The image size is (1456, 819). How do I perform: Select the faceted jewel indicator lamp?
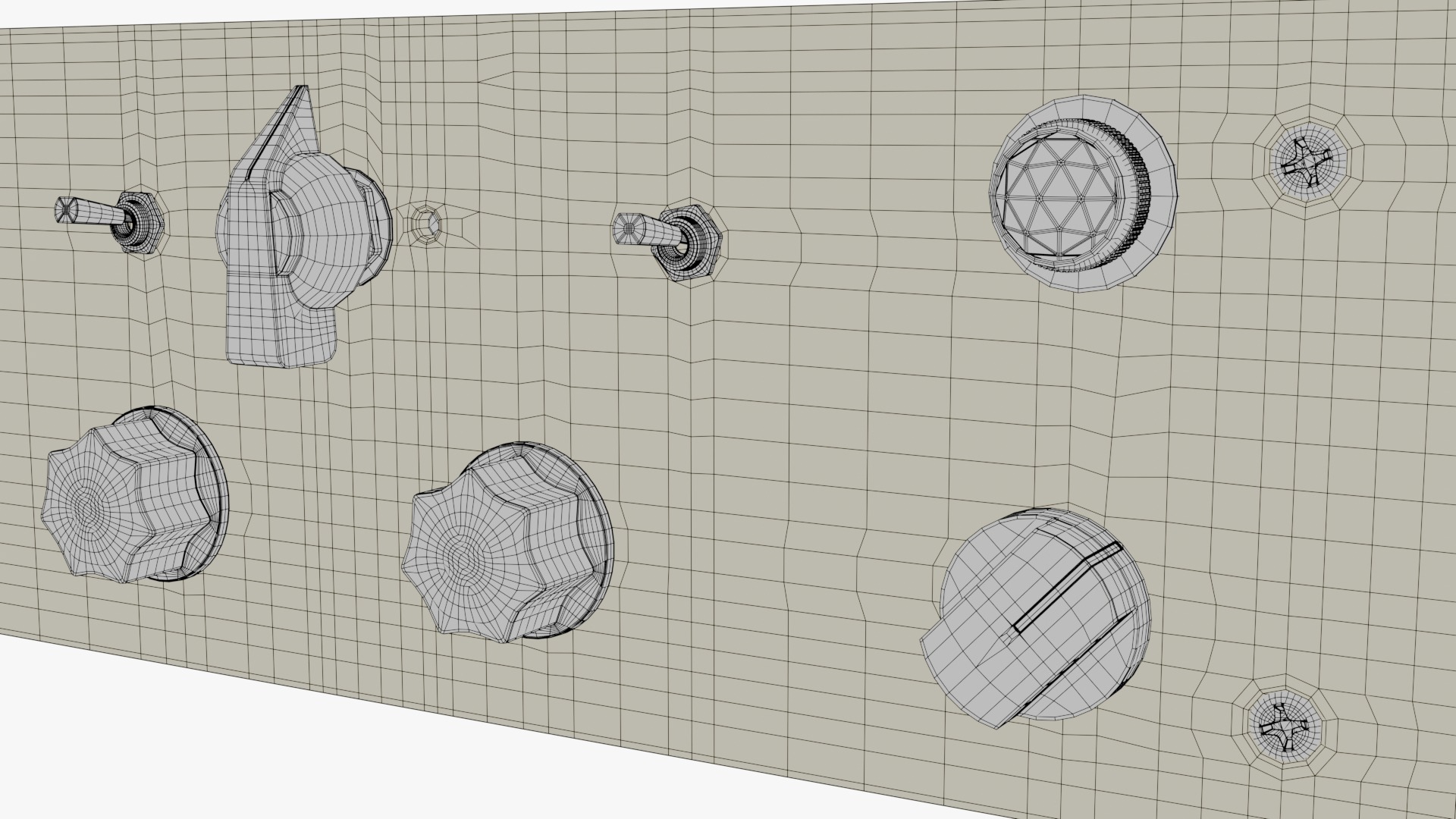tap(1083, 193)
